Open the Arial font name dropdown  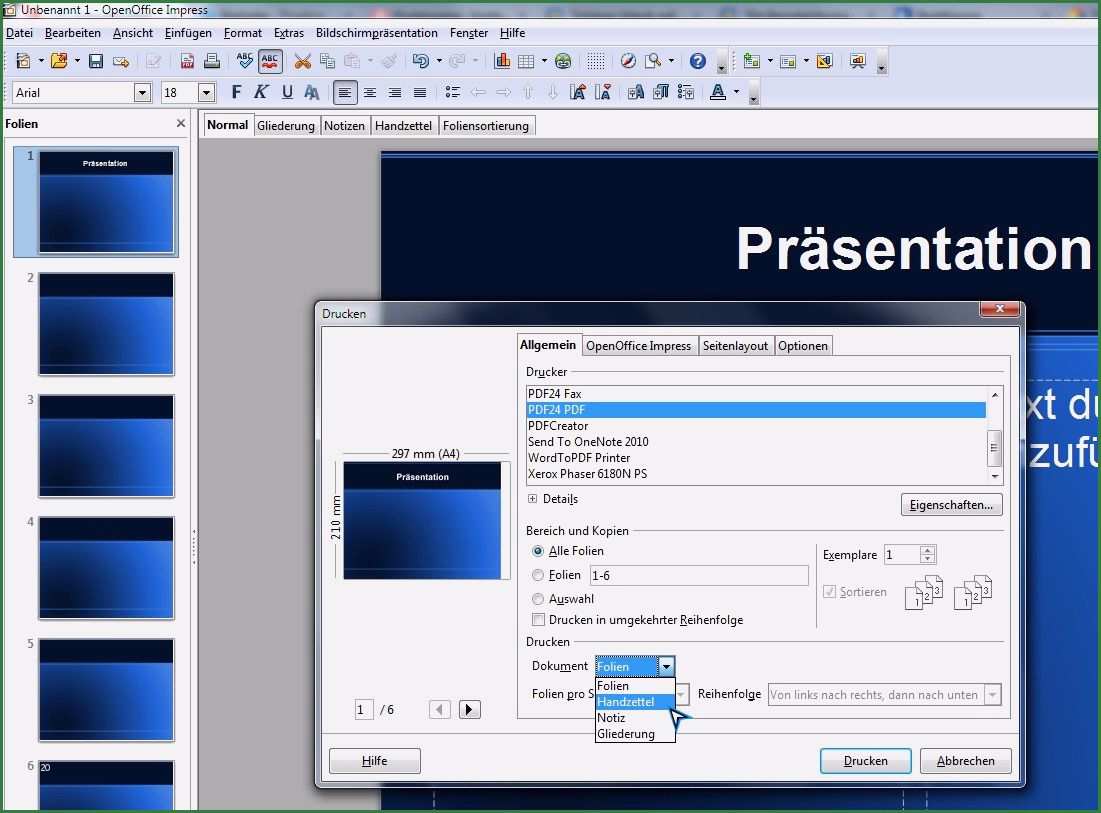(141, 93)
